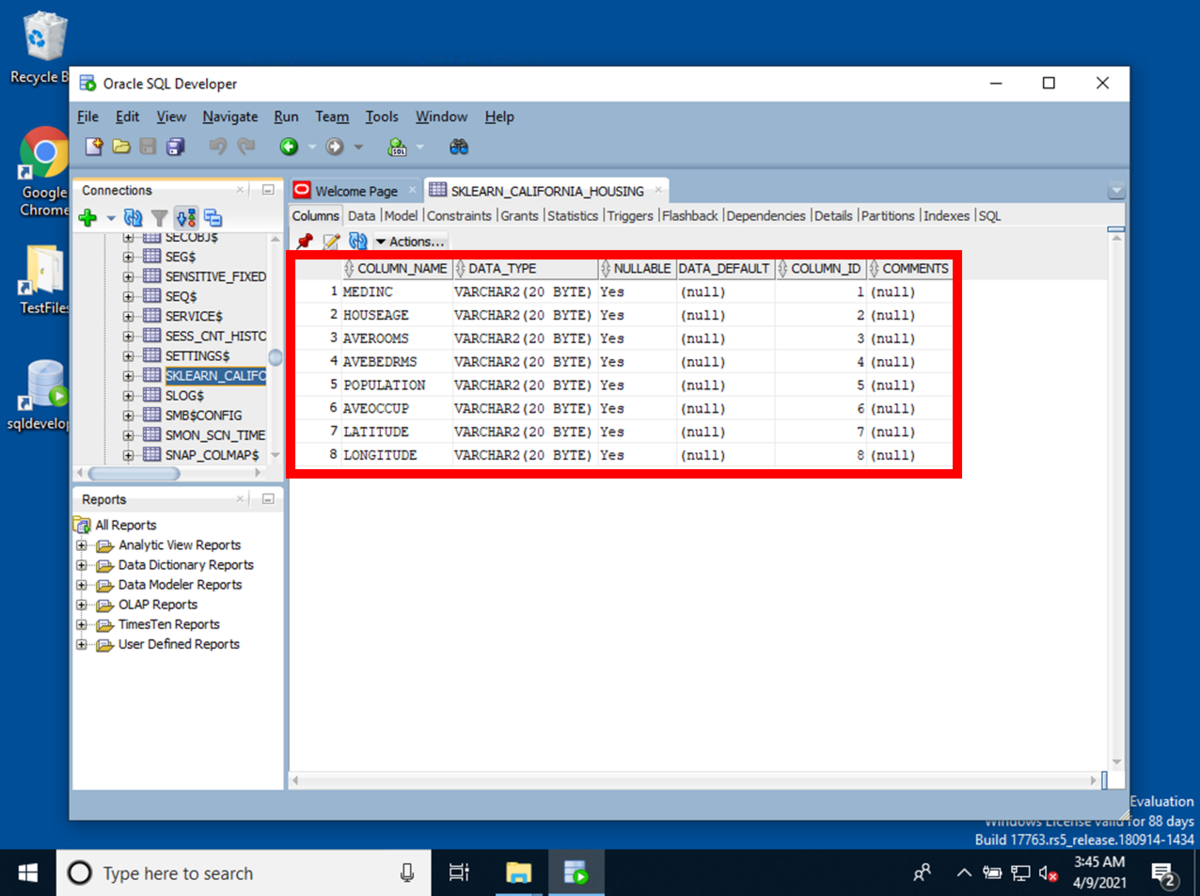Image resolution: width=1200 pixels, height=896 pixels.
Task: Open the Team menu
Action: [332, 117]
